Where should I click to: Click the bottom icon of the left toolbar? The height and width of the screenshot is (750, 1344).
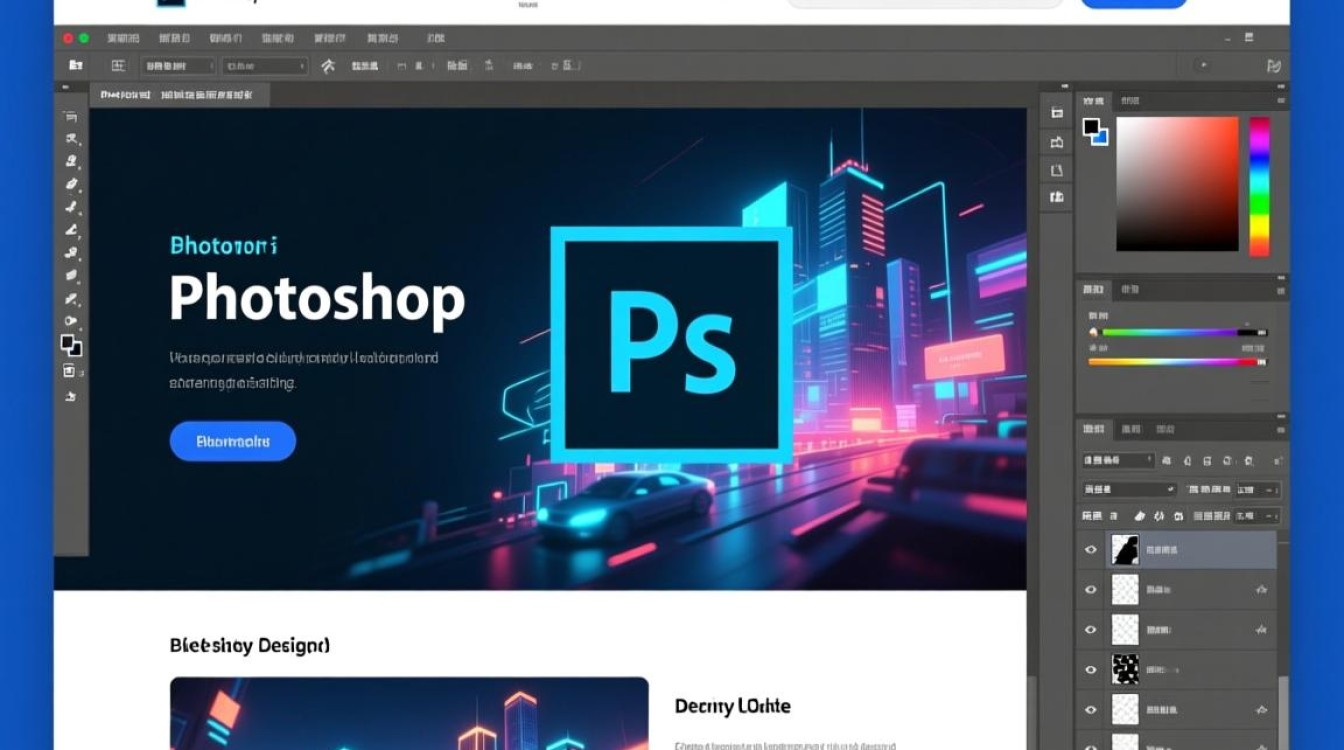[71, 396]
